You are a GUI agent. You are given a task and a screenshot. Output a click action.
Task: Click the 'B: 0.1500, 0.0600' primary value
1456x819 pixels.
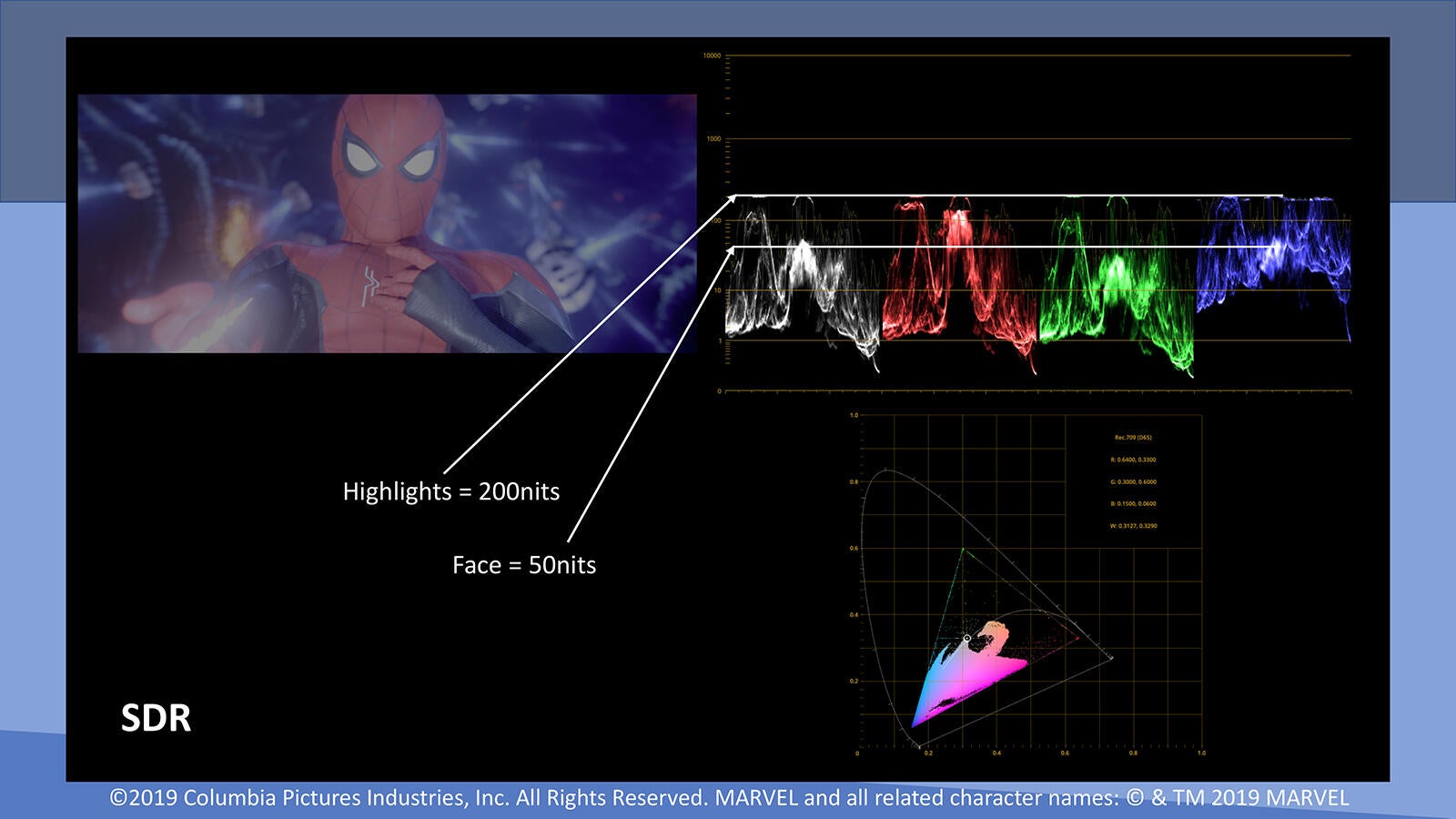tap(1133, 503)
